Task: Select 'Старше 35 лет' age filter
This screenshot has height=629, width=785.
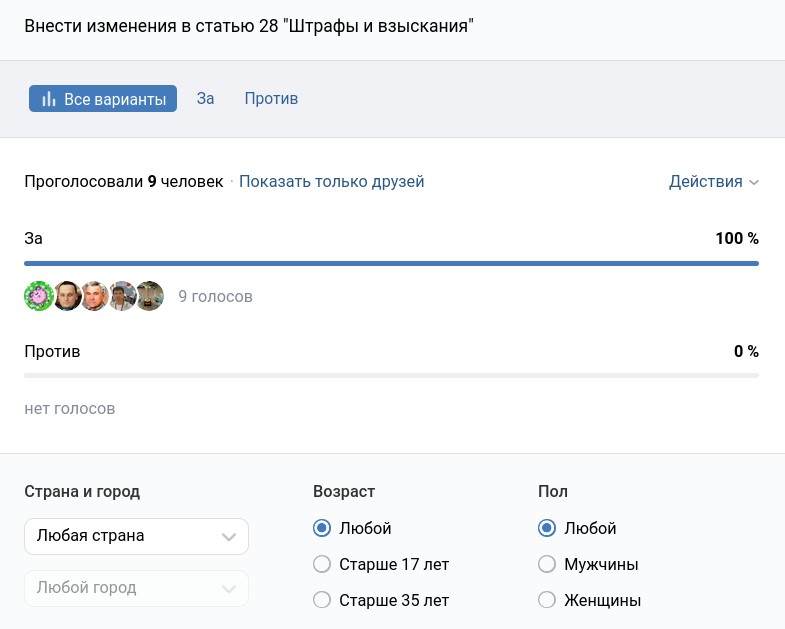Action: 322,600
